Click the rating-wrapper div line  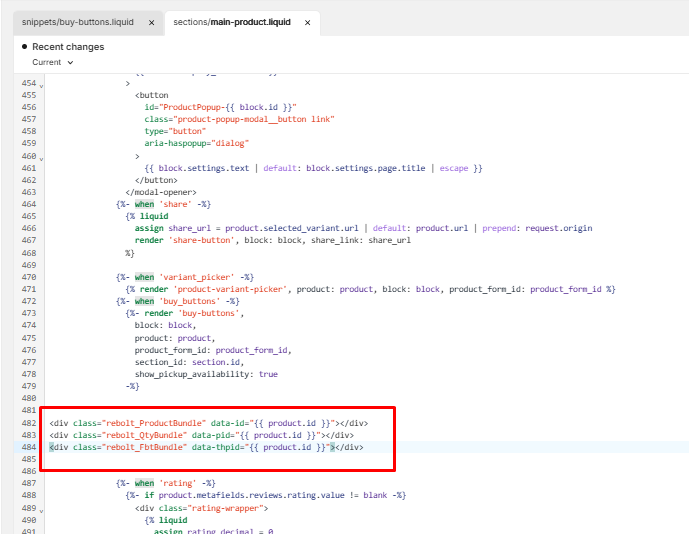tap(202, 509)
